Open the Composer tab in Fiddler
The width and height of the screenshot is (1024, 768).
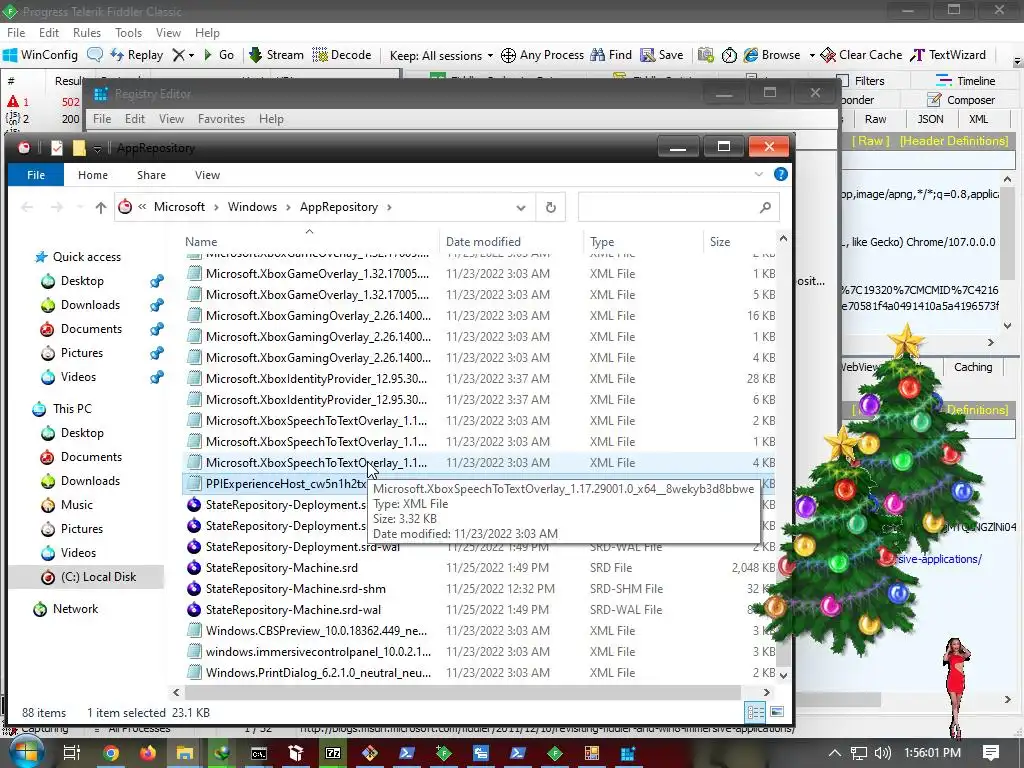[962, 100]
